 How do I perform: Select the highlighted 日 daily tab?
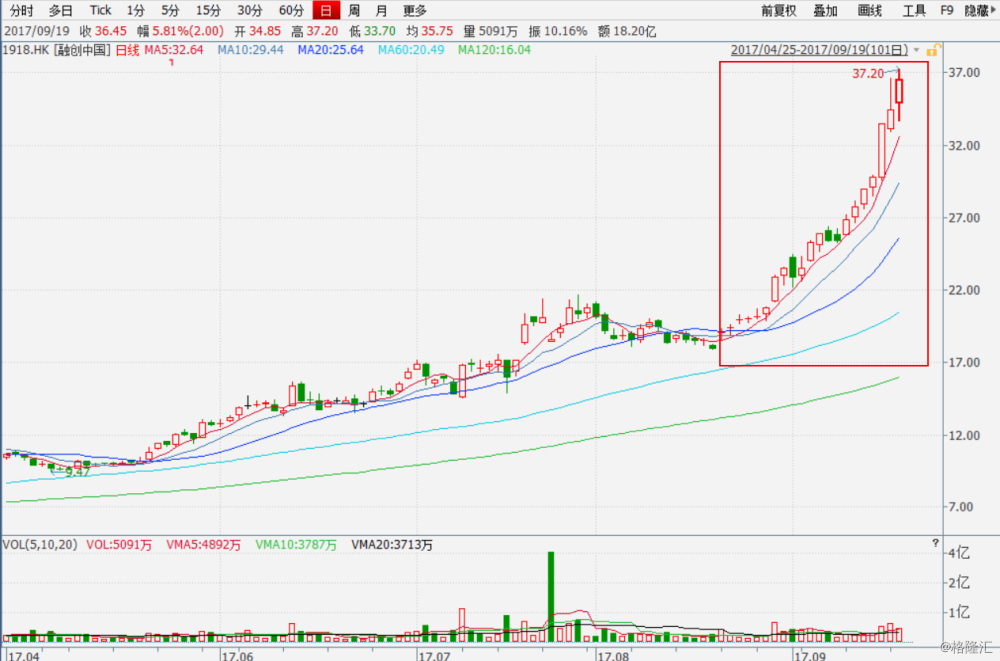pos(326,10)
